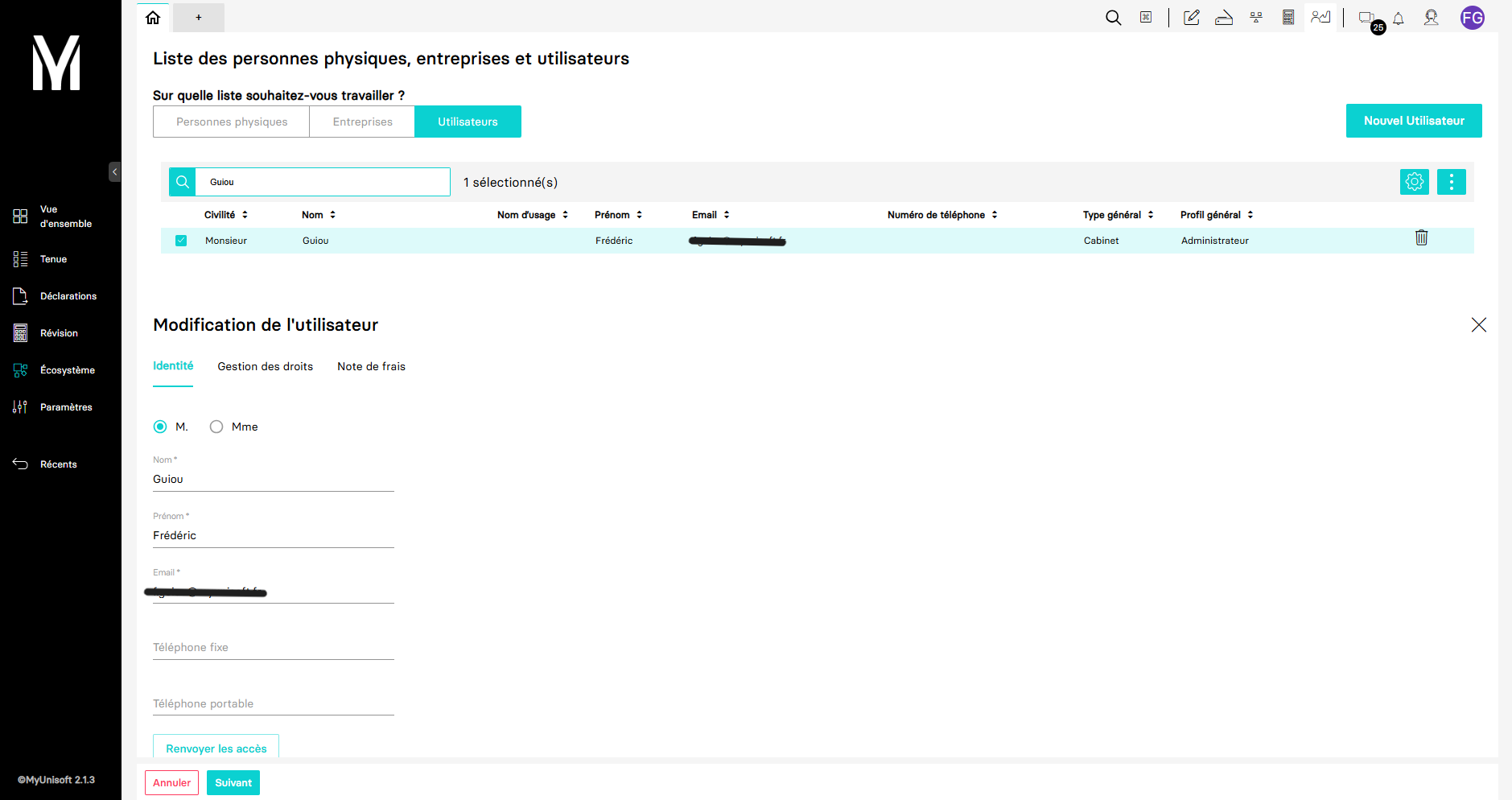Image resolution: width=1512 pixels, height=800 pixels.
Task: Open the calculator icon in top bar
Action: pyautogui.click(x=1288, y=18)
